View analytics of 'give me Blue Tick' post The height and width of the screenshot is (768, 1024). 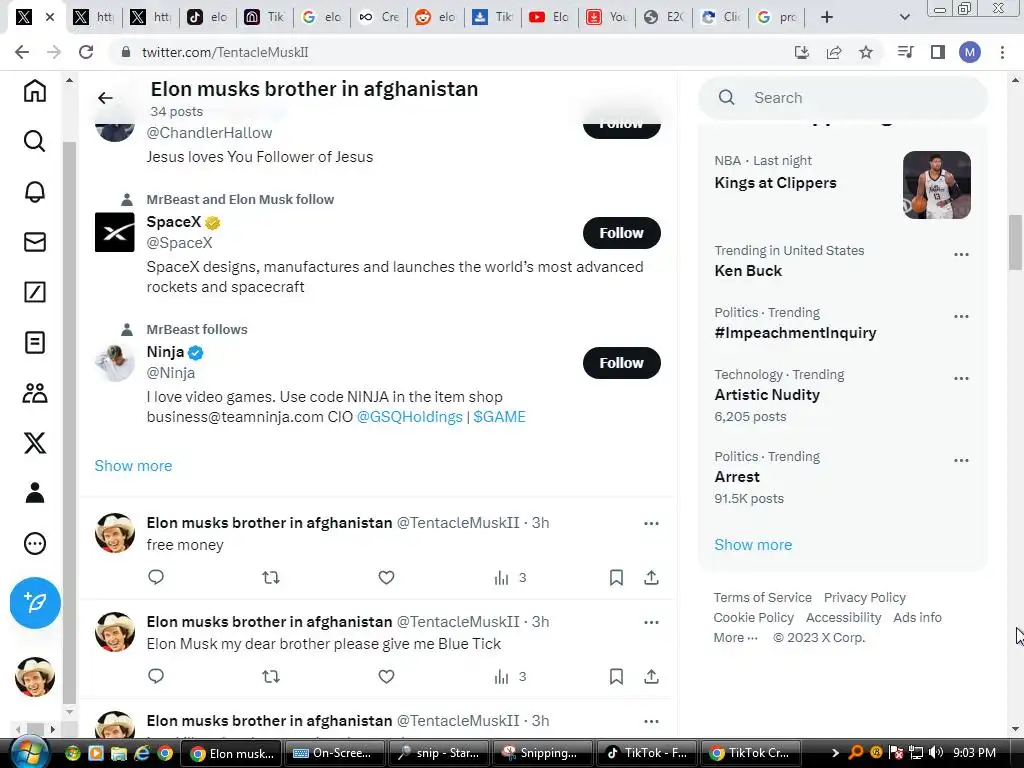click(x=509, y=677)
